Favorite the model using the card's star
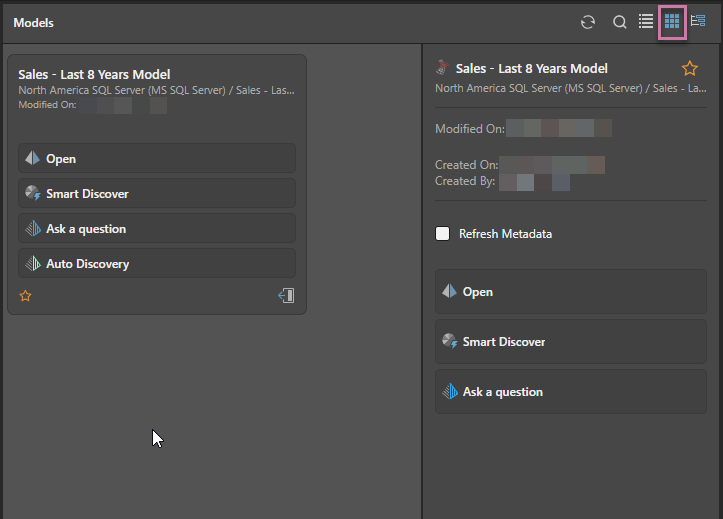 pyautogui.click(x=26, y=296)
